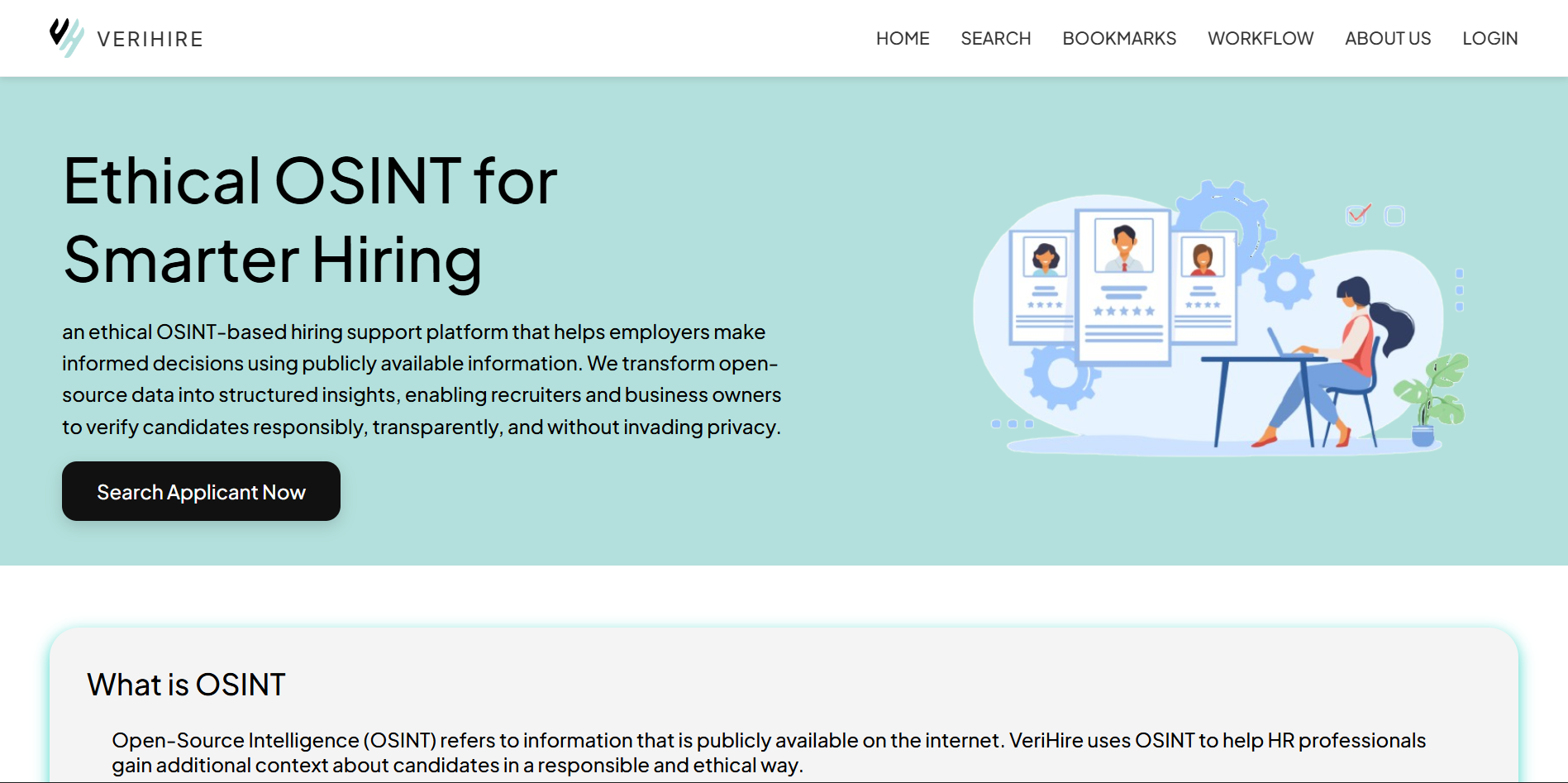Click the 'Ethical OSINT for Smarter Hiring' headline

tap(310, 220)
